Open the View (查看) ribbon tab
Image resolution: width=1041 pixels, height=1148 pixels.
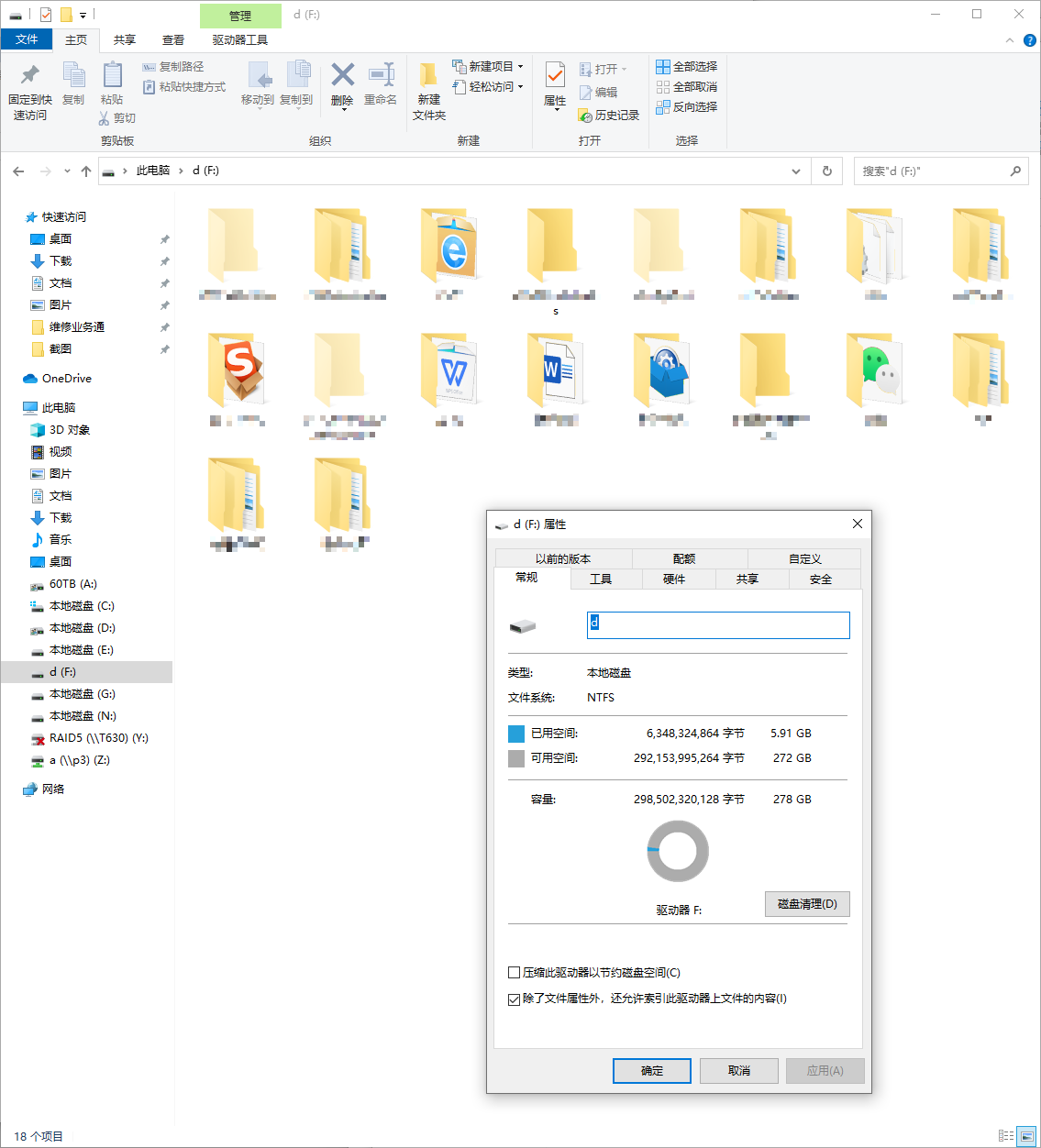tap(173, 40)
